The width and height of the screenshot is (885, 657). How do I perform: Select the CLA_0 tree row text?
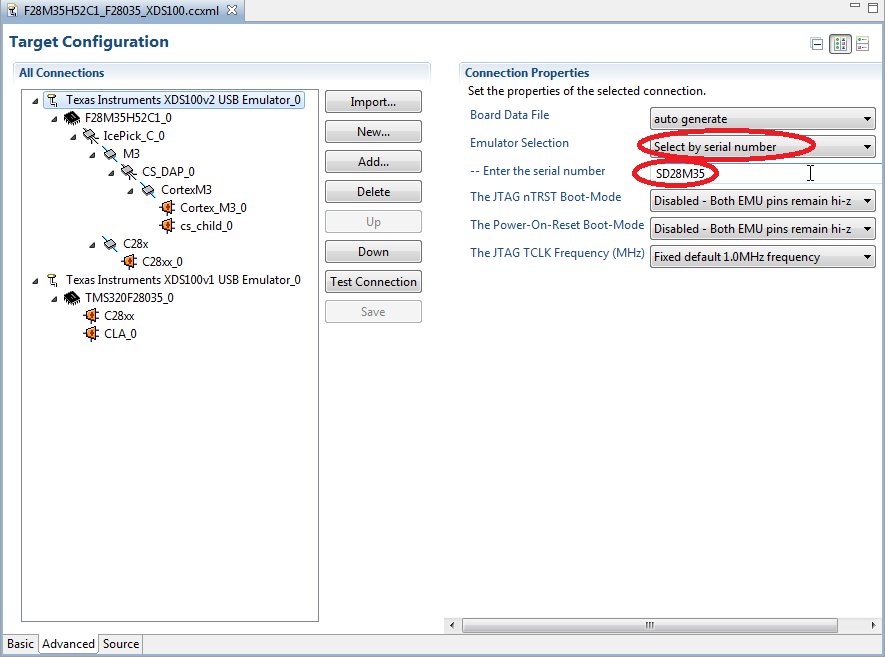(120, 334)
